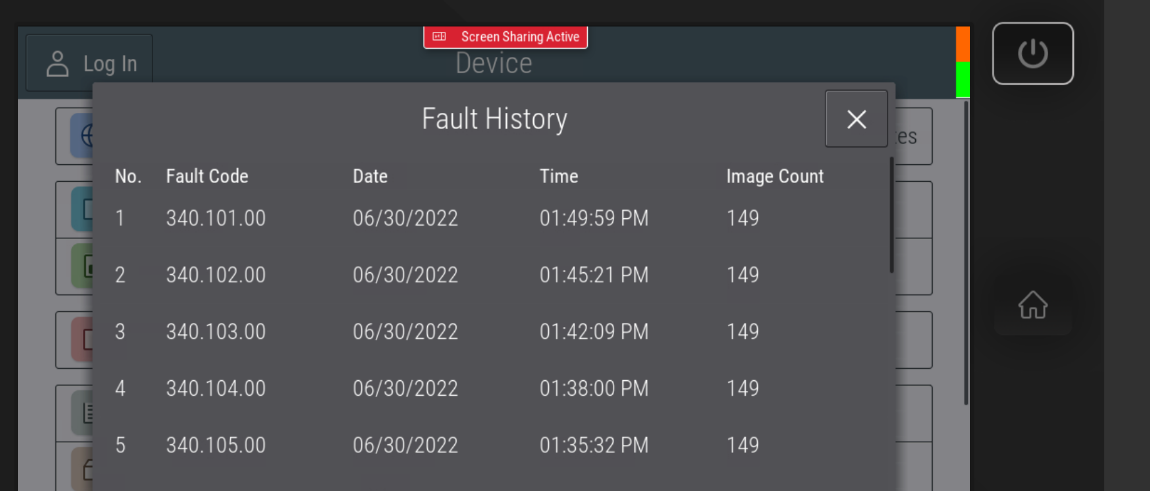Select fault code 340.102.00 entry
This screenshot has width=1150, height=491.
pos(216,275)
